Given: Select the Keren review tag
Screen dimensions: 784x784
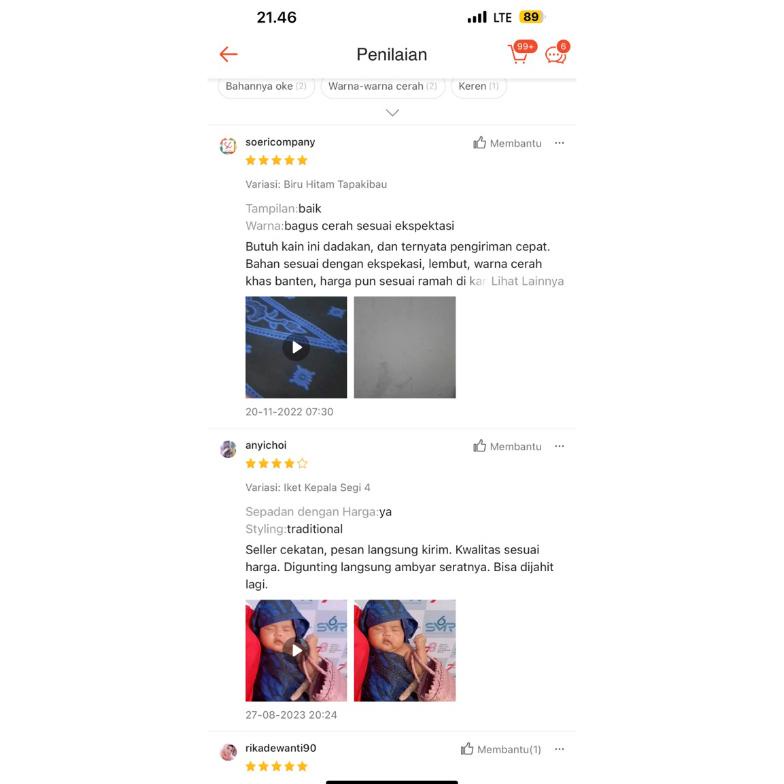Looking at the screenshot, I should tap(478, 86).
